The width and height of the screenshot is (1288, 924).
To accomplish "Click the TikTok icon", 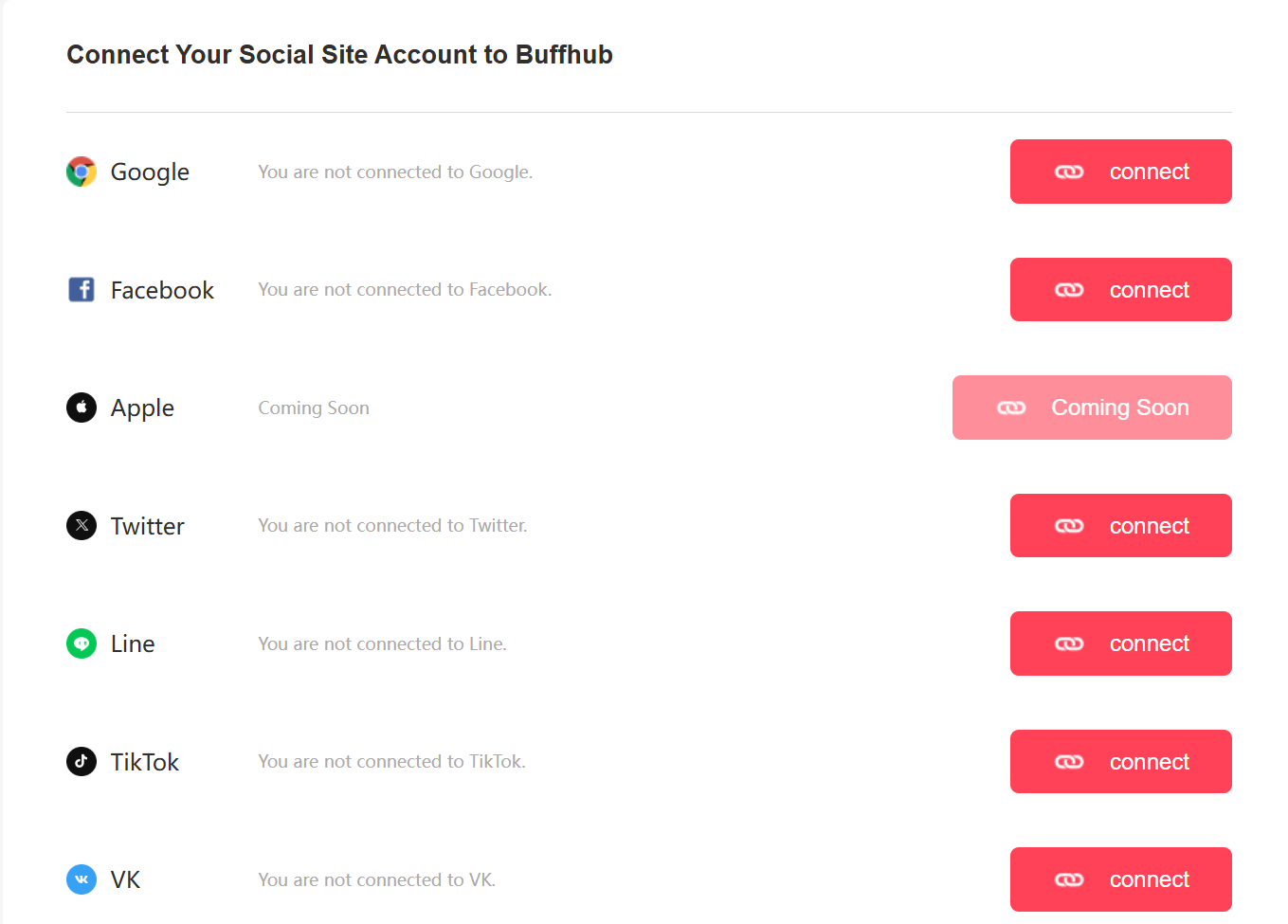I will (x=82, y=761).
